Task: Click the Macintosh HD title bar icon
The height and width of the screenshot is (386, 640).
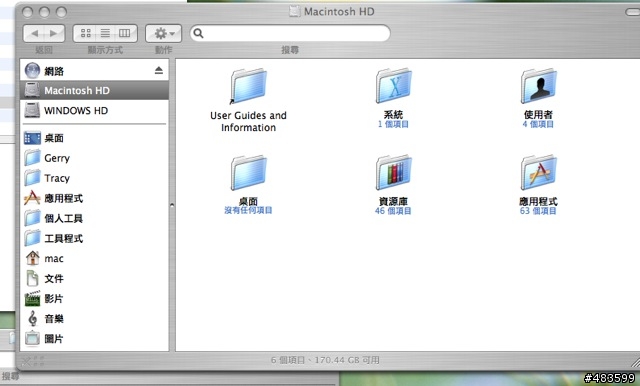Action: tap(295, 11)
